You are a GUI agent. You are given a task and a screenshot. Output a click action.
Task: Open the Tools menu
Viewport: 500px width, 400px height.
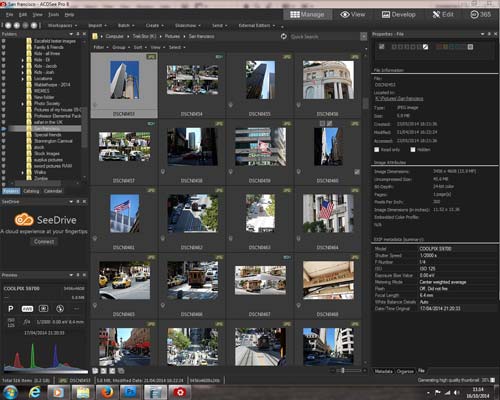(x=53, y=15)
